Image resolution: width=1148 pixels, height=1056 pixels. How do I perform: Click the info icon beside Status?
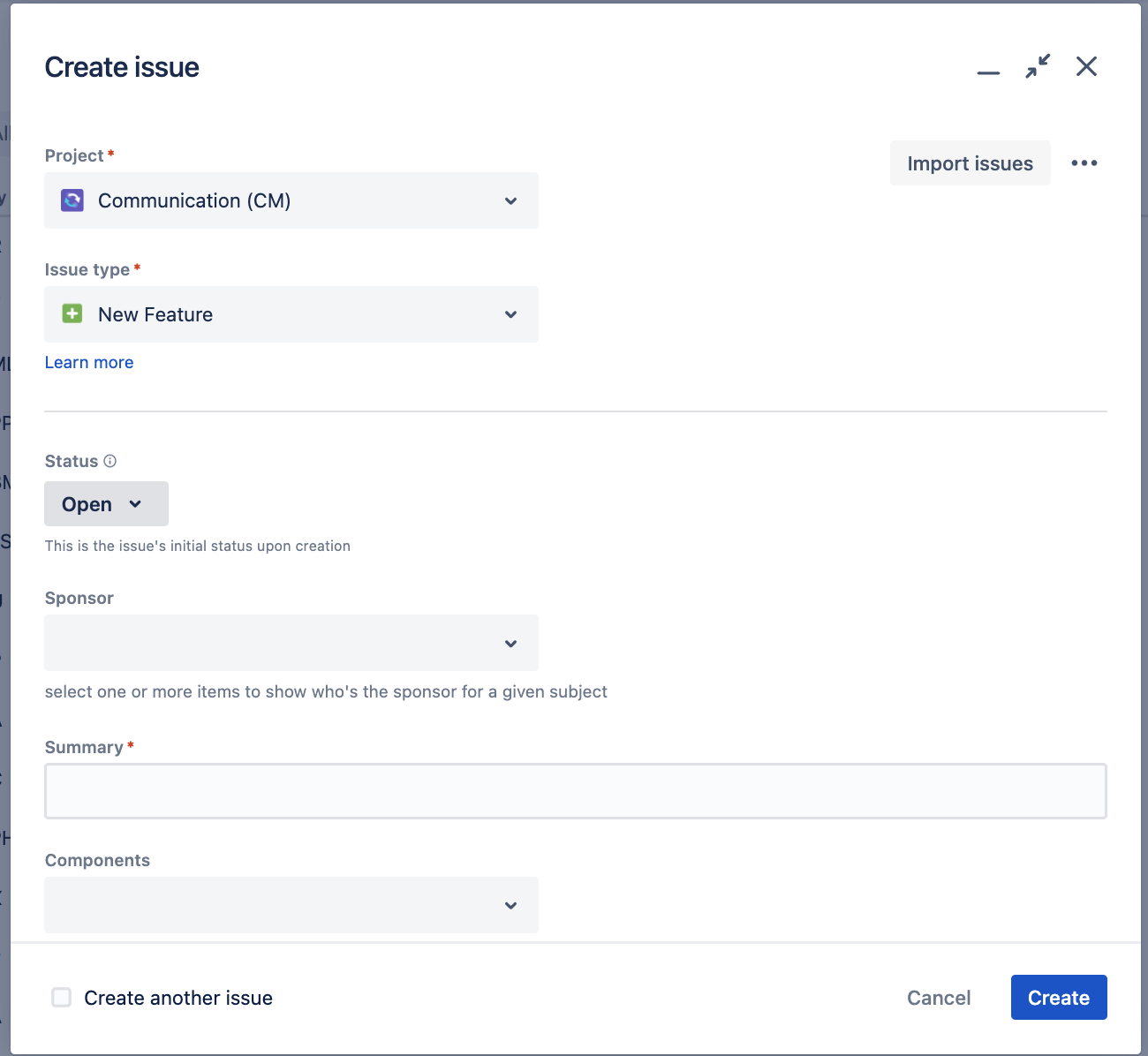point(110,461)
